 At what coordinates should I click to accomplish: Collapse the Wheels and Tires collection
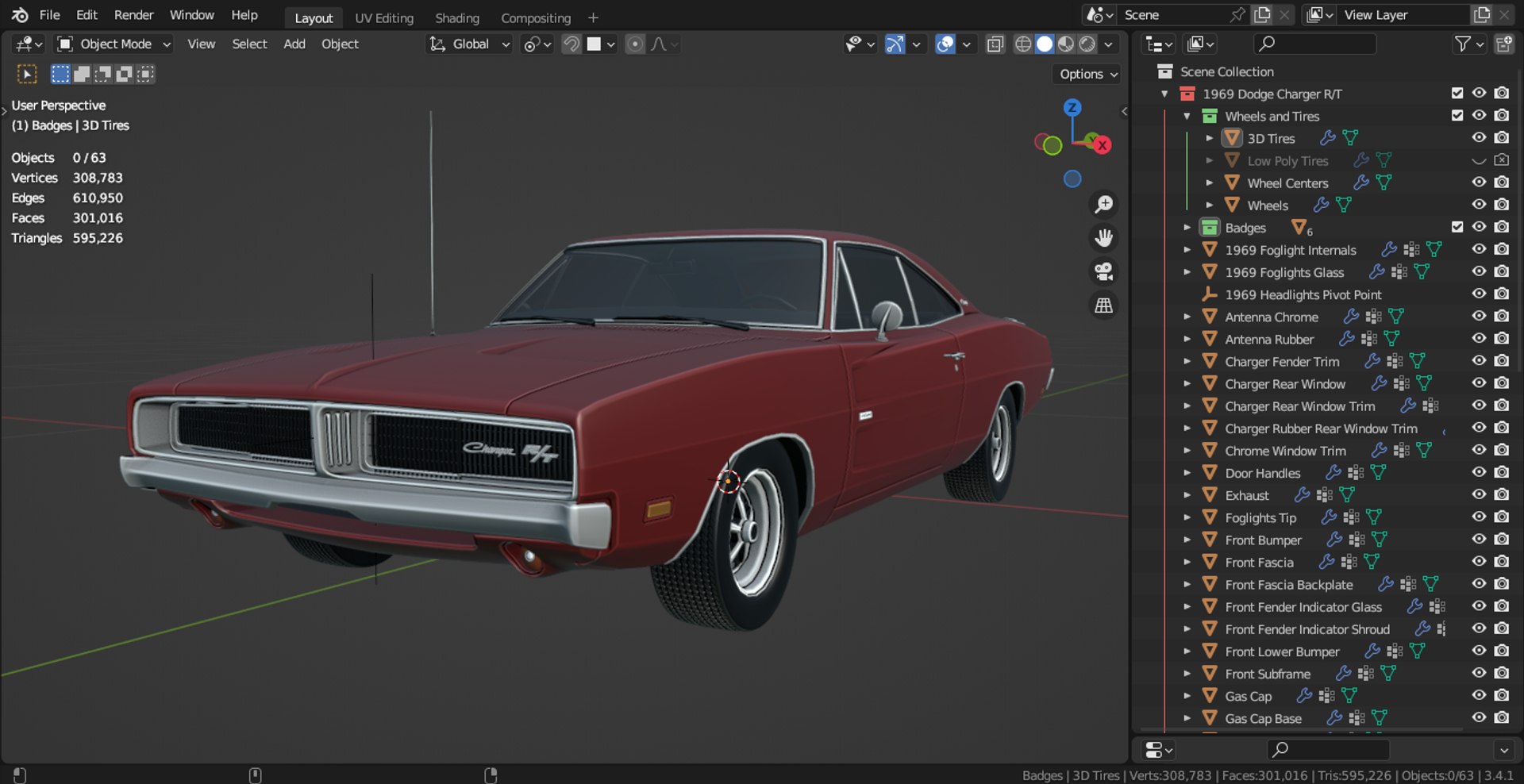(1187, 116)
